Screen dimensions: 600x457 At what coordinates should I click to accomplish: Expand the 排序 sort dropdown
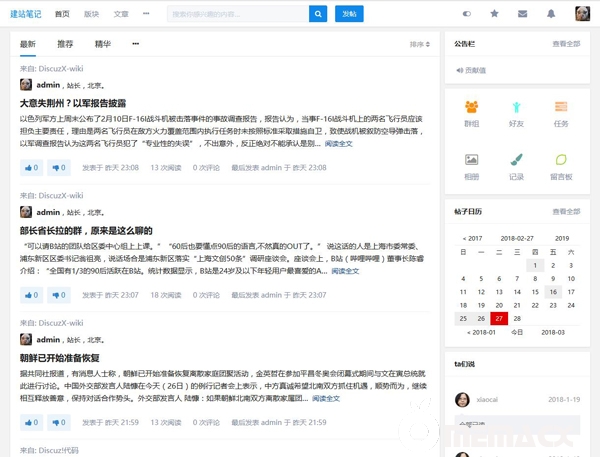coord(420,45)
